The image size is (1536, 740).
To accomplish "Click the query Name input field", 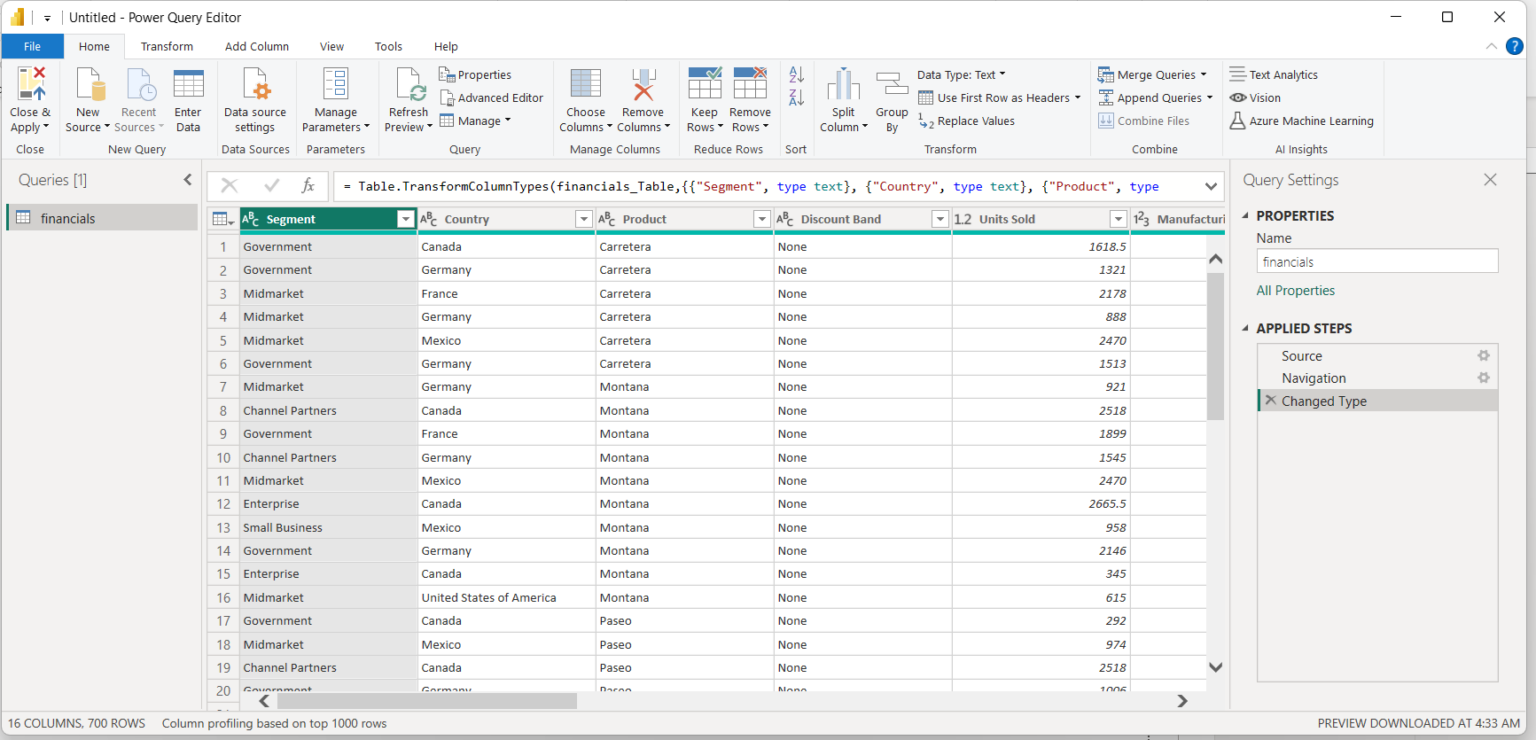I will click(x=1377, y=262).
